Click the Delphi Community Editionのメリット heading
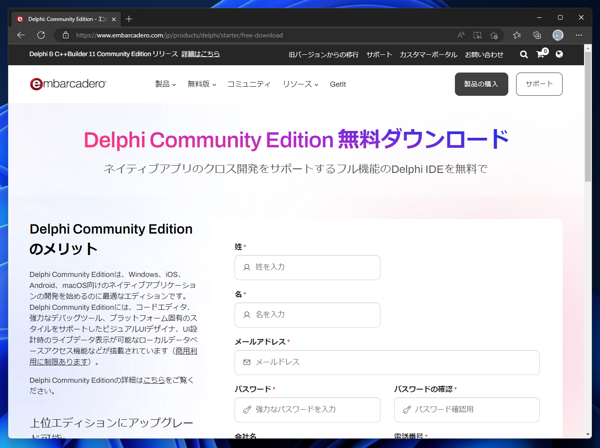The width and height of the screenshot is (600, 448). 111,239
